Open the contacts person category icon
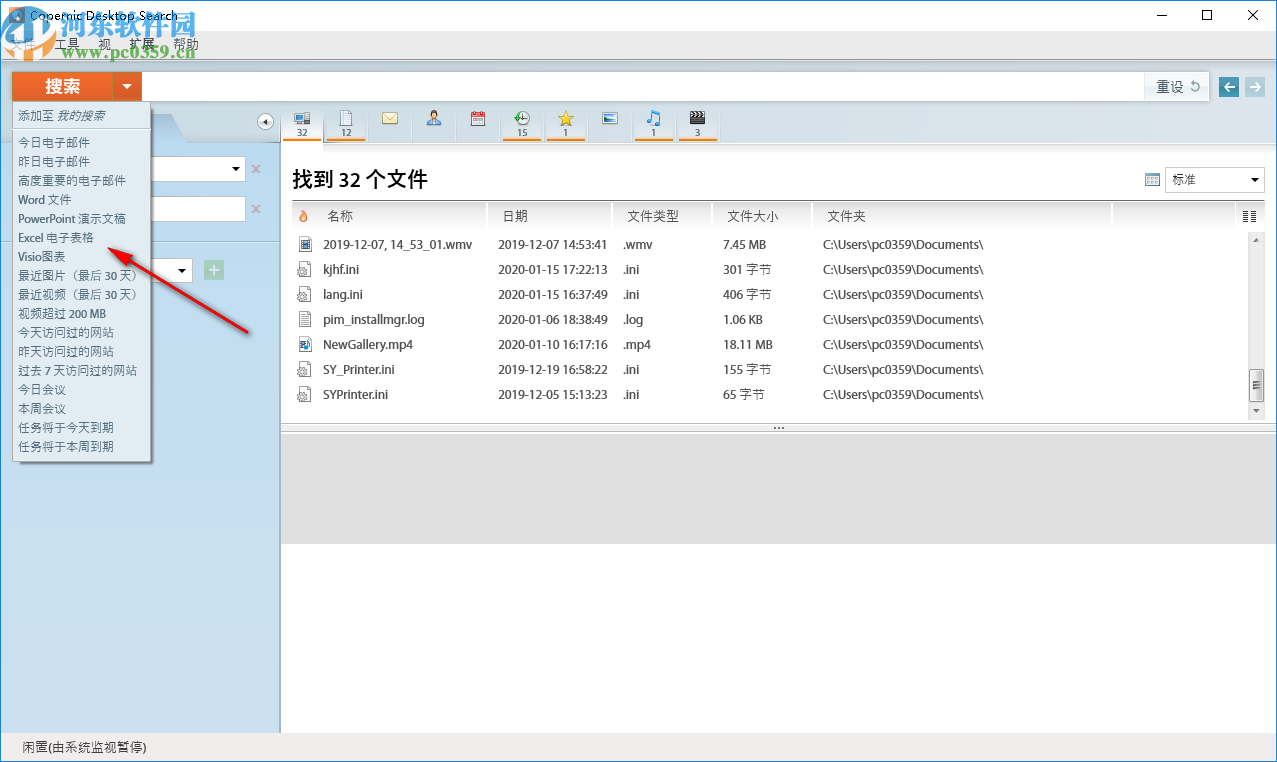This screenshot has height=762, width=1277. point(433,122)
